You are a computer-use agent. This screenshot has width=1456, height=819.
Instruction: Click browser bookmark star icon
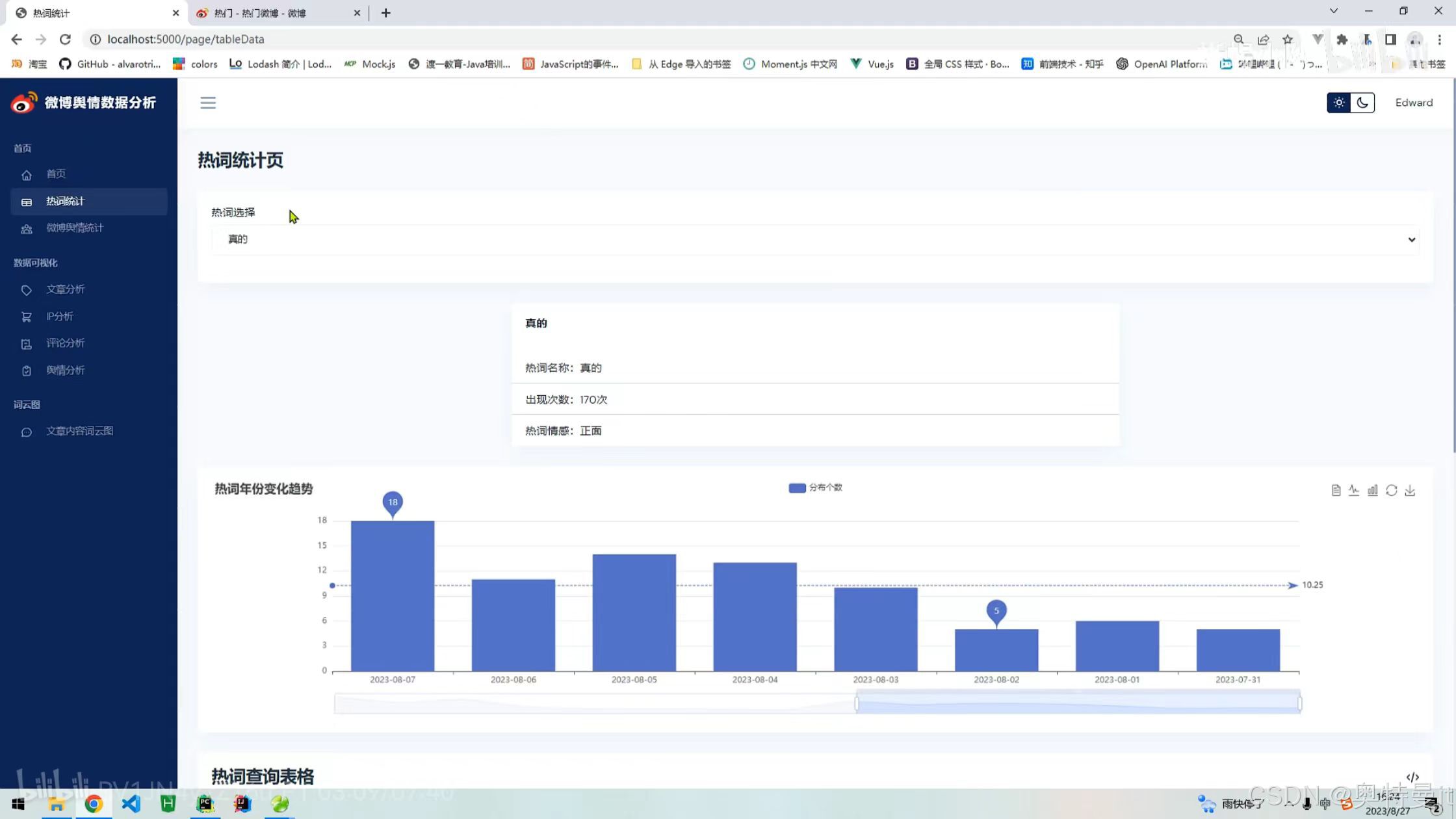click(x=1287, y=40)
